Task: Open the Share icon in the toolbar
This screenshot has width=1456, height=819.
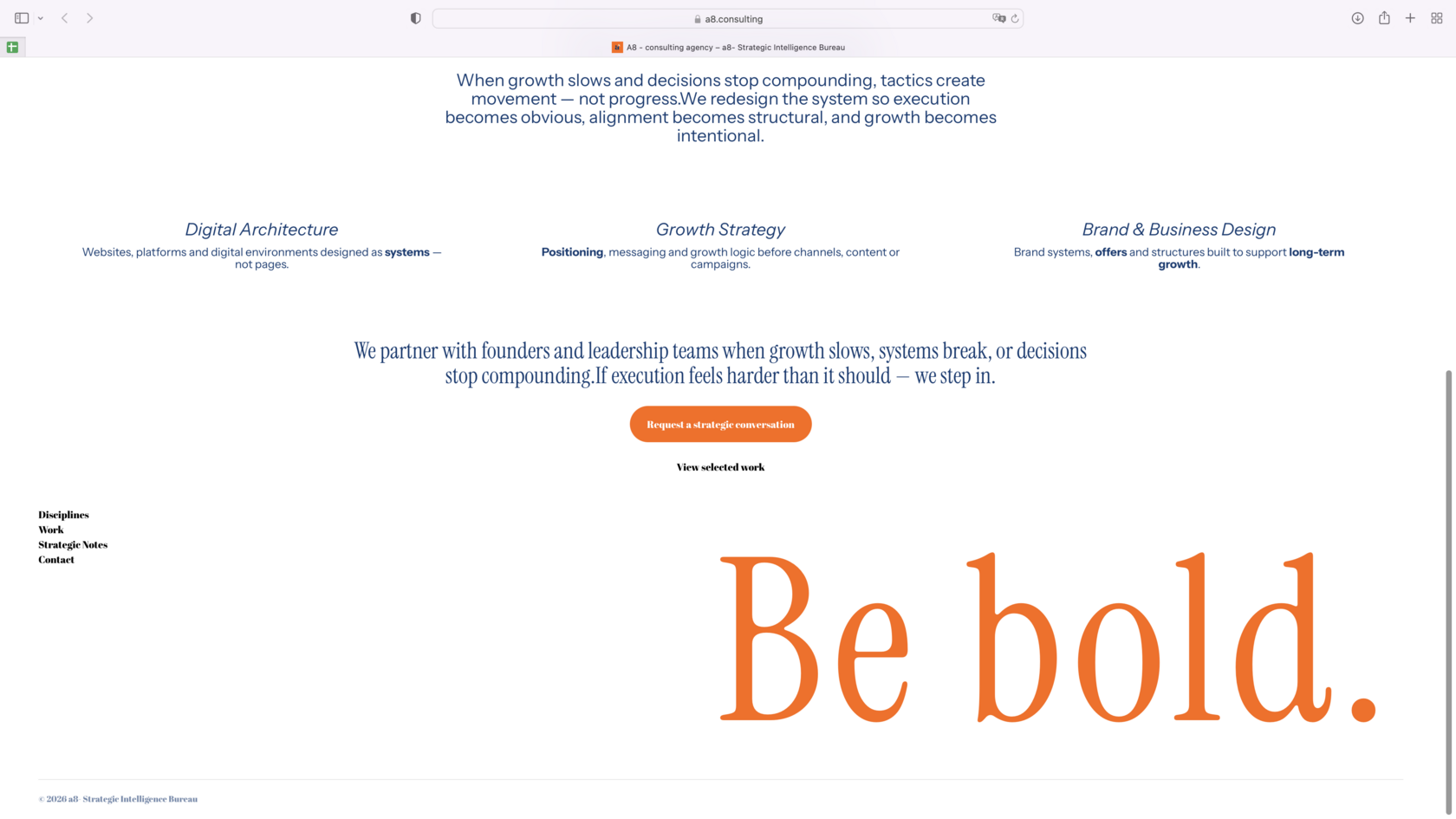Action: click(x=1384, y=17)
